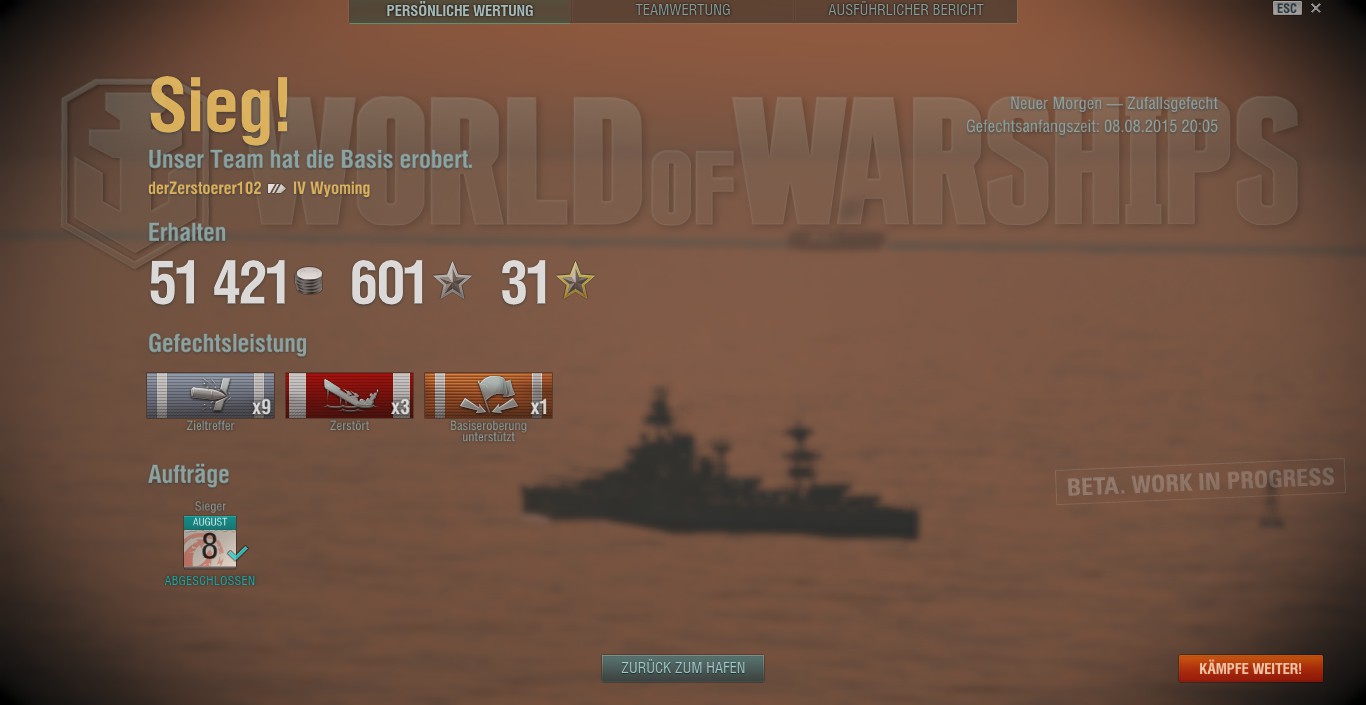Select the Persönliche Wertung tab
This screenshot has height=705, width=1366.
[x=460, y=10]
